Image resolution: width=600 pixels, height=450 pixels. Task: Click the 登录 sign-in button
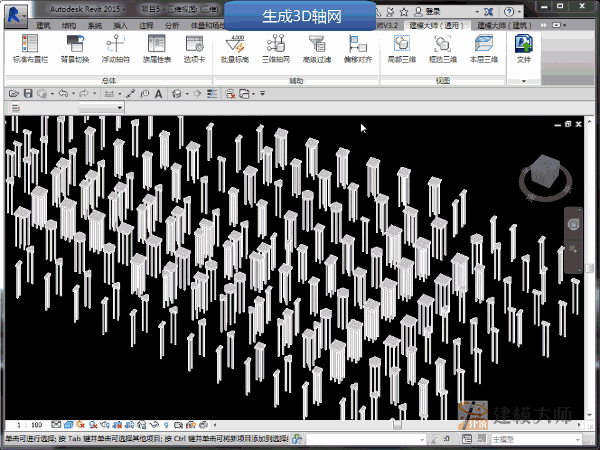pyautogui.click(x=427, y=12)
